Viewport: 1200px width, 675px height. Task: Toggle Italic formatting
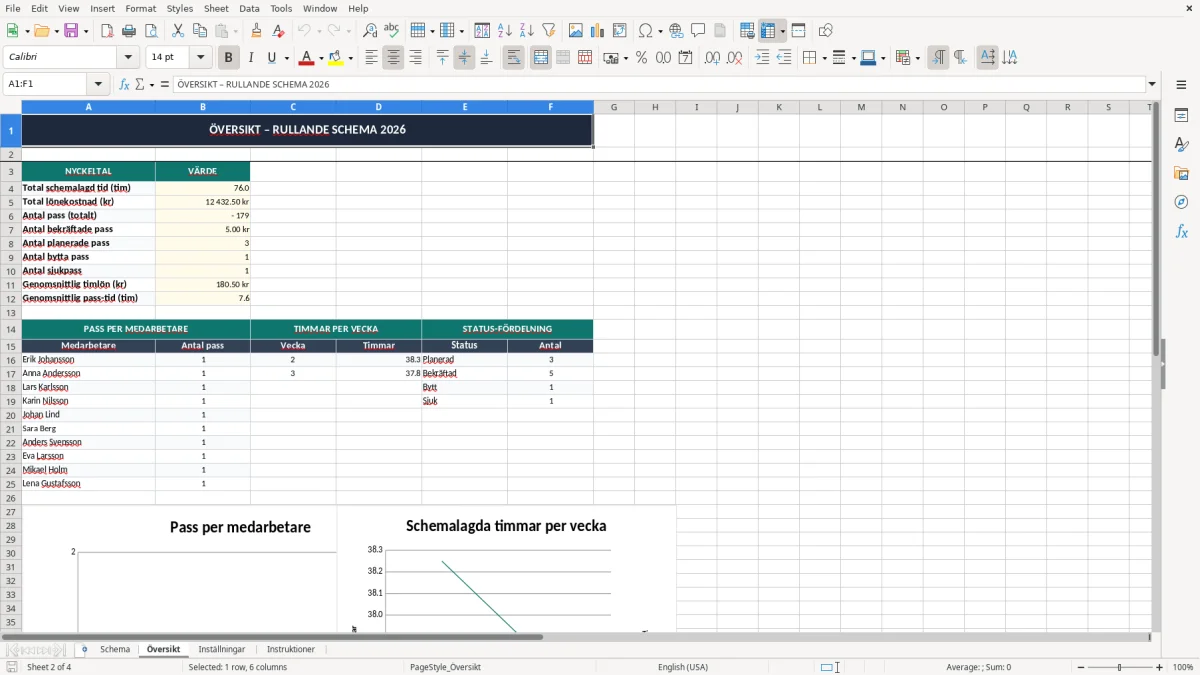[251, 58]
